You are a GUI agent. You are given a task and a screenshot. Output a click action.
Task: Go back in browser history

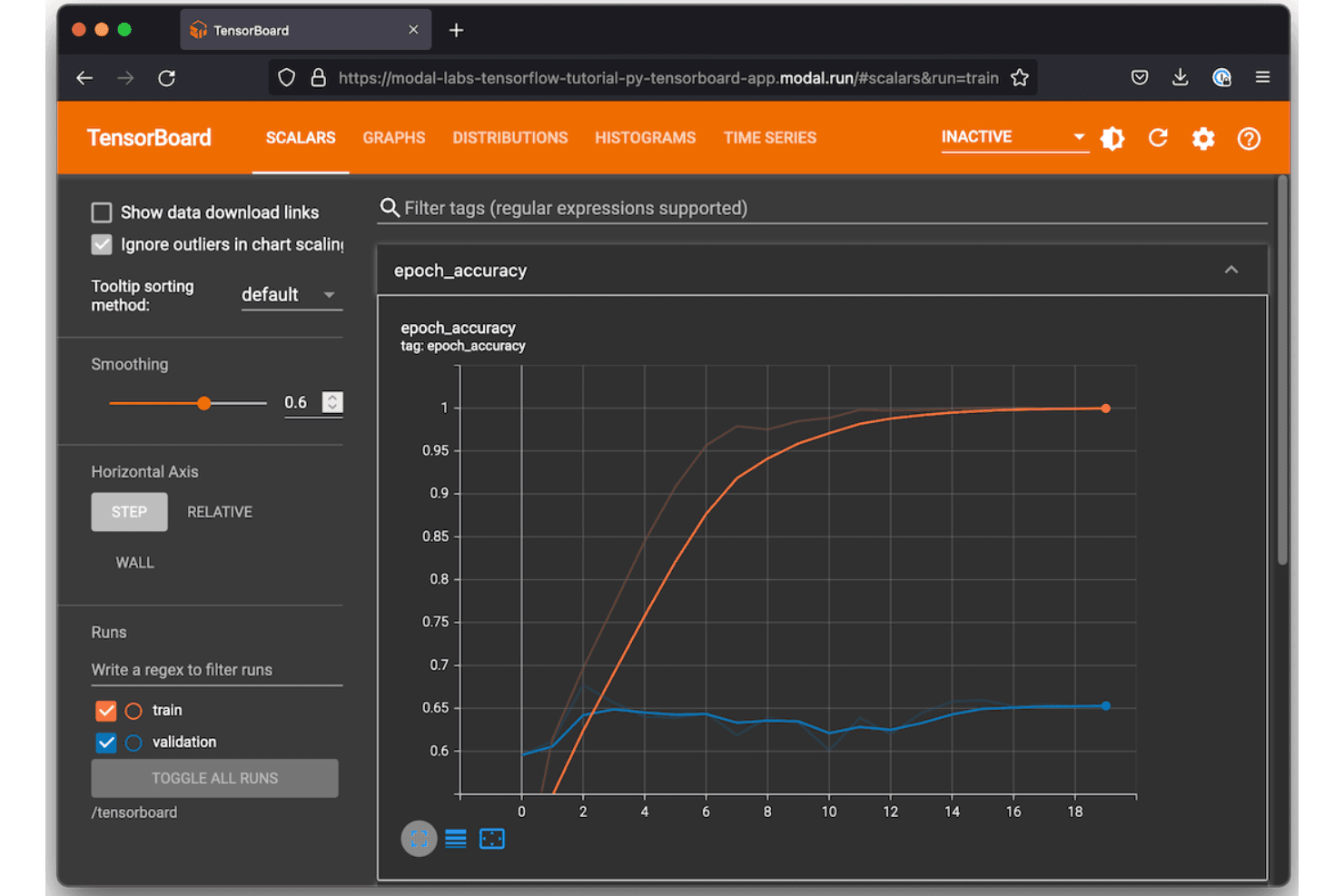point(84,78)
